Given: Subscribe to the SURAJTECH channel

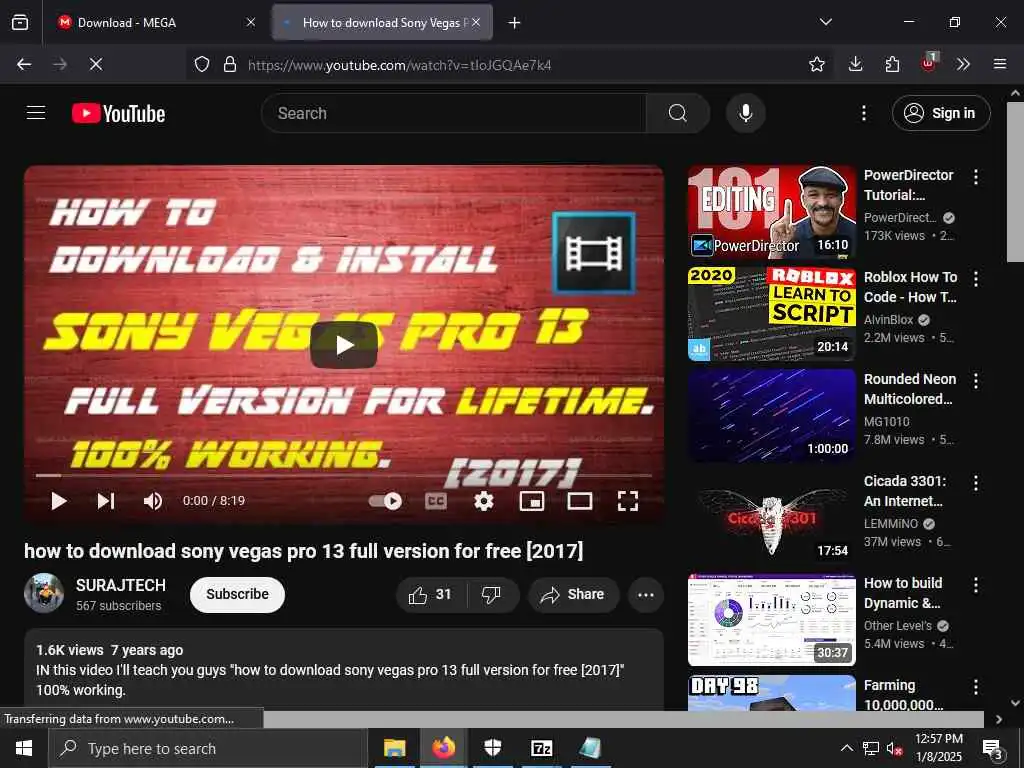Looking at the screenshot, I should pos(237,594).
